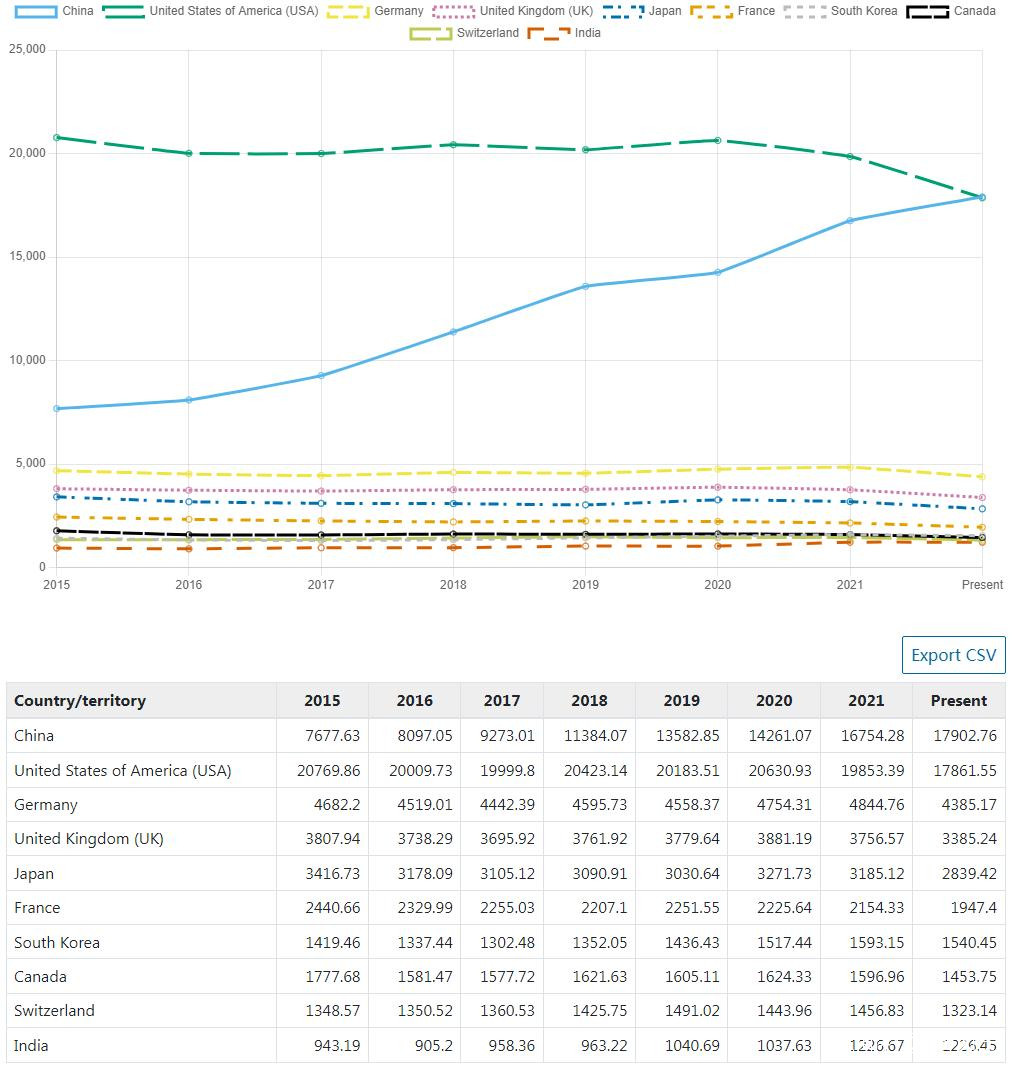Click USA's 2020 data point on chart
This screenshot has width=1016, height=1070.
coord(717,141)
